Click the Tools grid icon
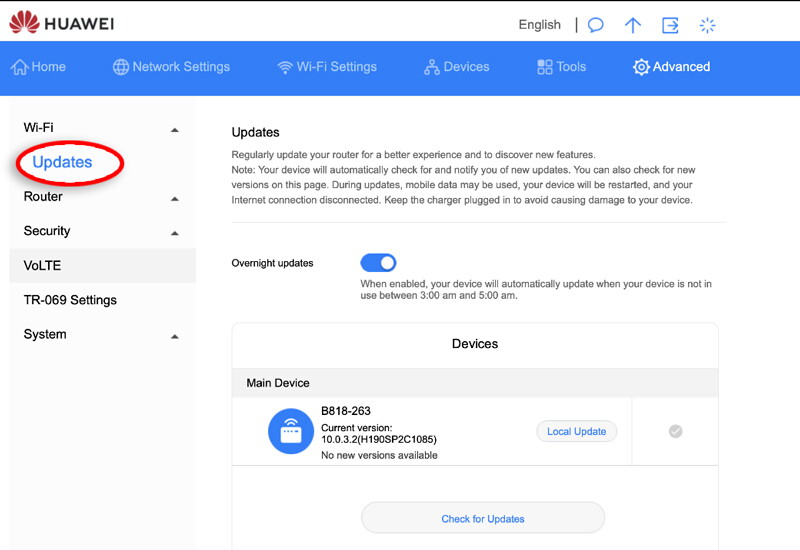 (544, 67)
